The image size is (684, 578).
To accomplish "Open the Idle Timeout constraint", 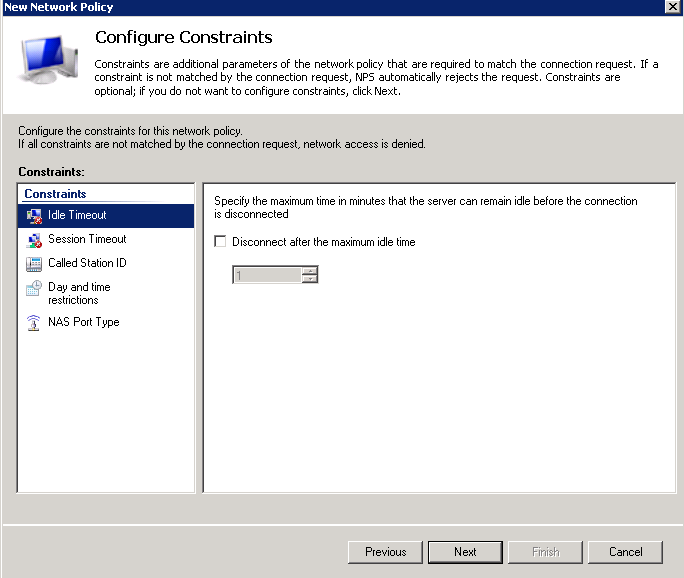I will [106, 215].
